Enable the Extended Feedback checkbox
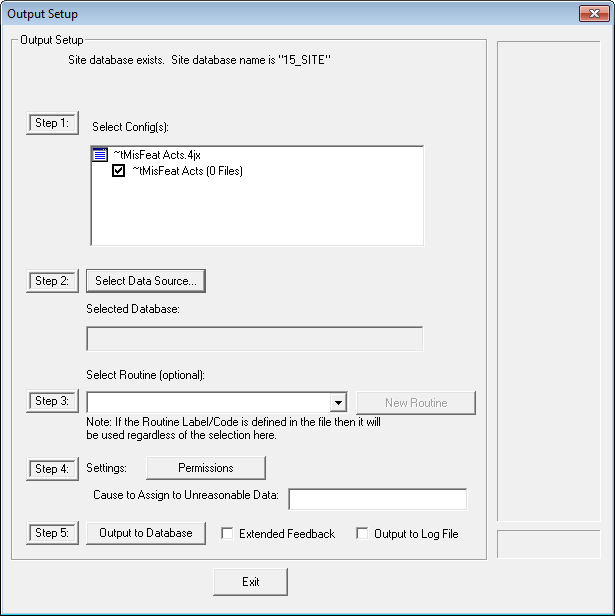Screen dimensions: 615x616 click(x=227, y=534)
